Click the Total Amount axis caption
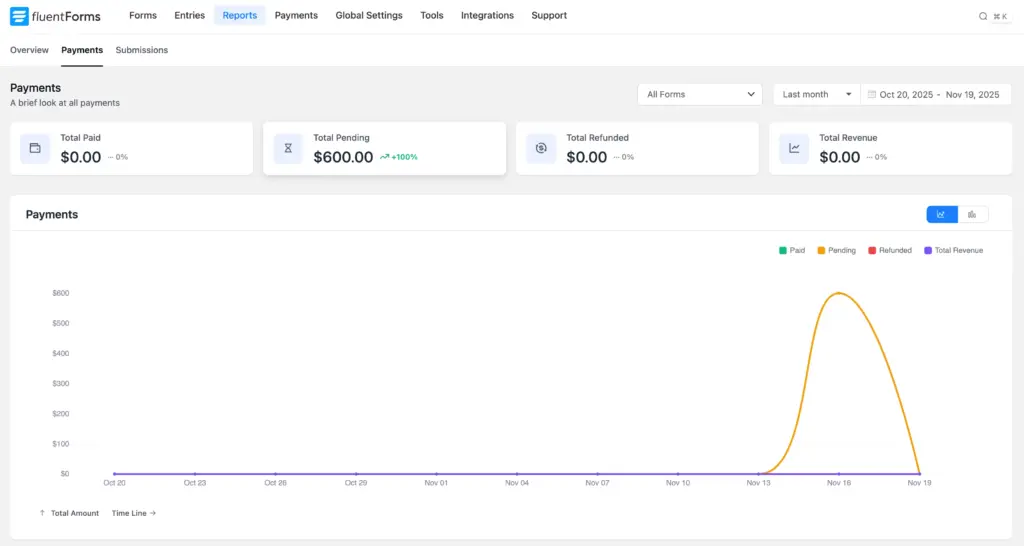 [x=75, y=513]
